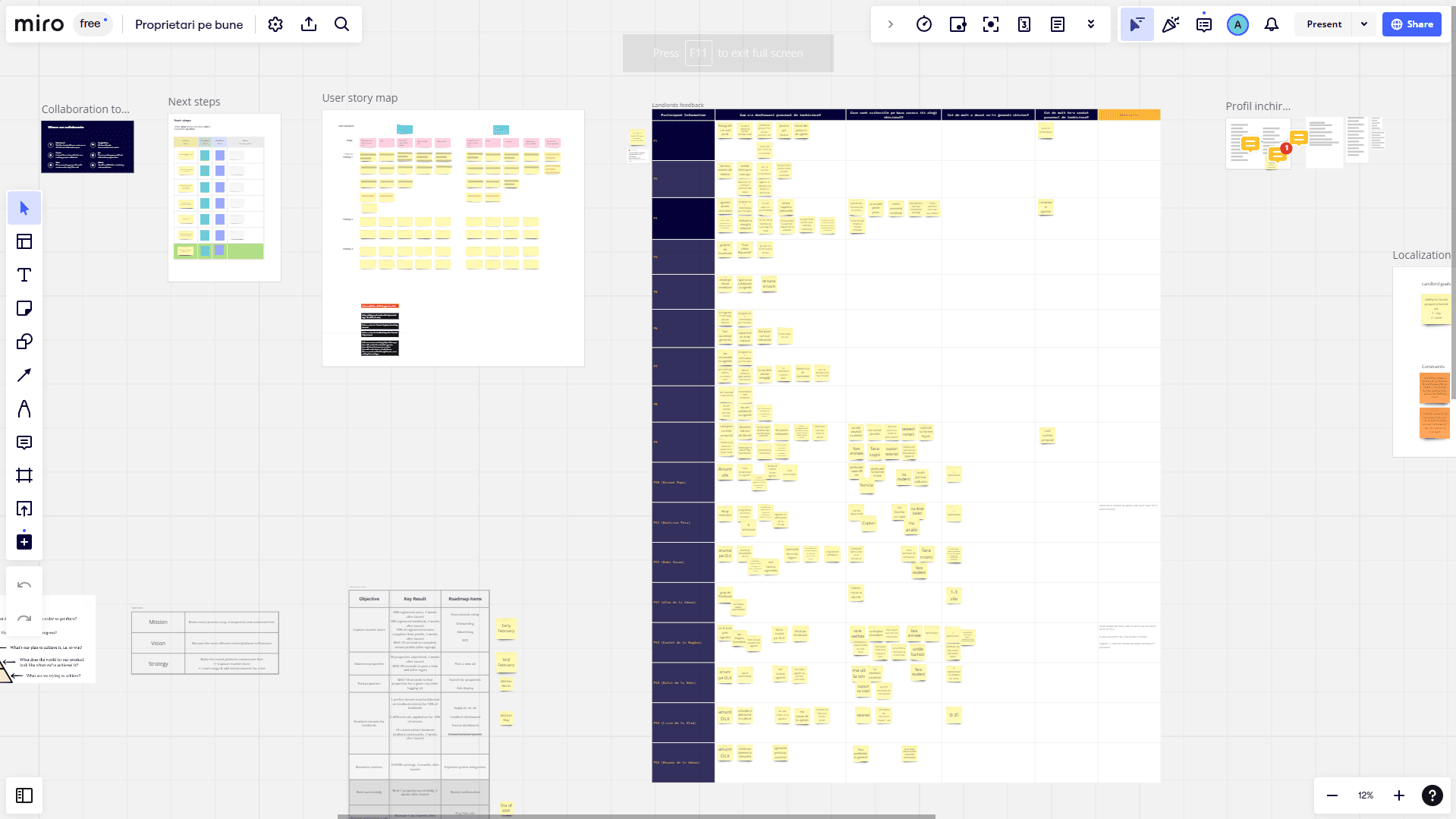Image resolution: width=1456 pixels, height=819 pixels.
Task: Select the Connection line arrow tool
Action: click(x=24, y=375)
